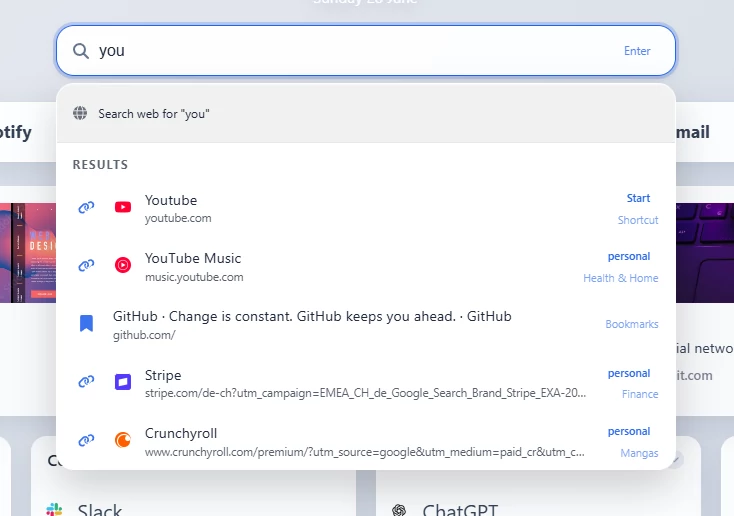This screenshot has width=734, height=516.
Task: Click the link icon next to Stripe
Action: [86, 382]
